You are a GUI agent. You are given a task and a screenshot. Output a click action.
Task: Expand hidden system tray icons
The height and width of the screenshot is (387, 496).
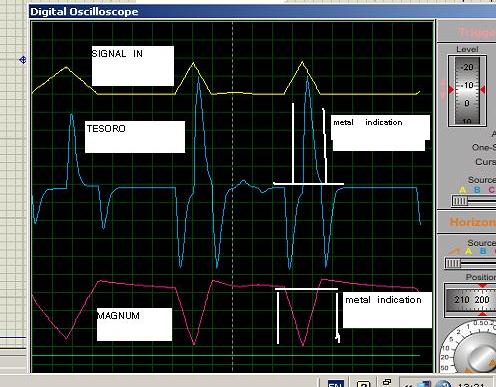[408, 384]
